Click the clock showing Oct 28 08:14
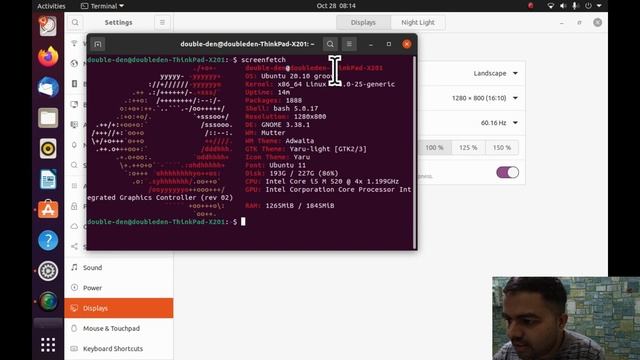Image resolution: width=640 pixels, height=360 pixels. (336, 6)
